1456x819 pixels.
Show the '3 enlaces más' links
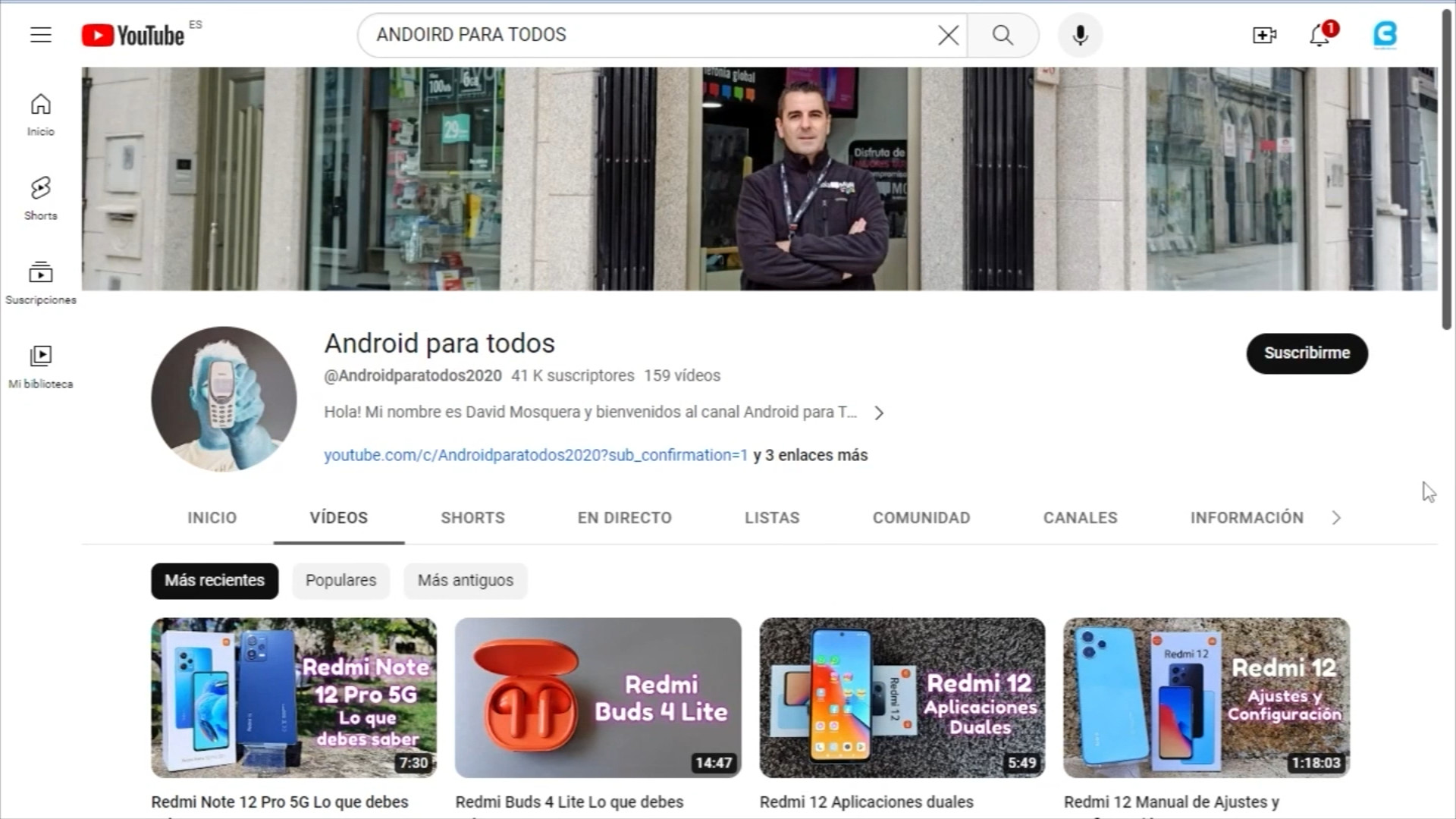pyautogui.click(x=811, y=455)
